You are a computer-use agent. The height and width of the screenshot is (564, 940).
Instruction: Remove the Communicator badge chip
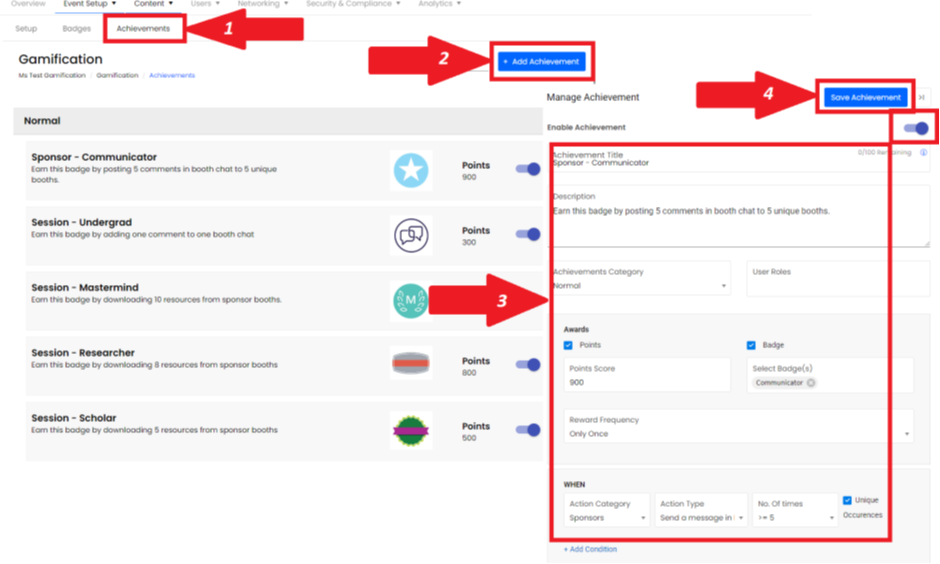[x=811, y=383]
